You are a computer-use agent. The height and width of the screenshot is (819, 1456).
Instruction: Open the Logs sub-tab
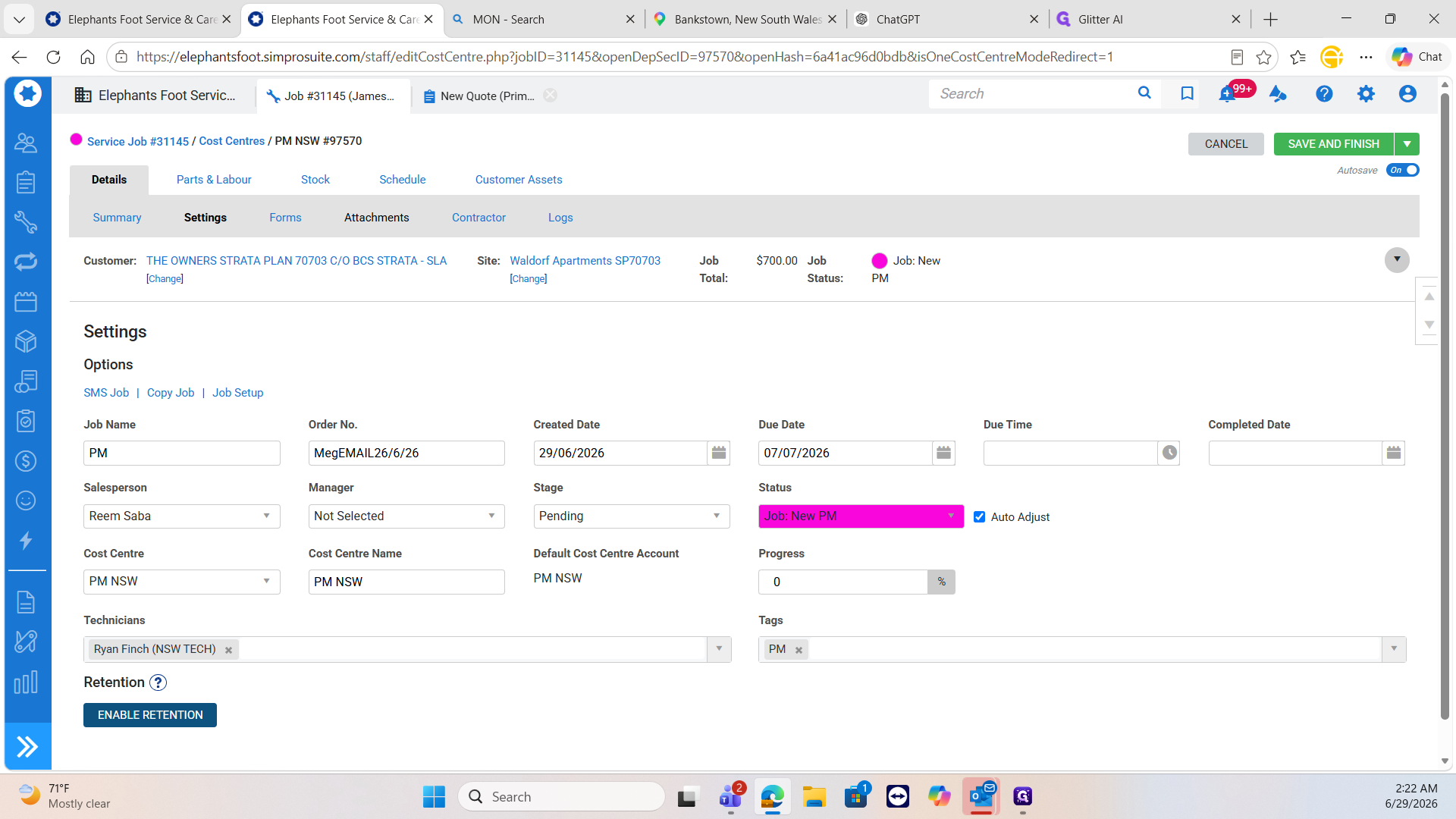(x=560, y=218)
